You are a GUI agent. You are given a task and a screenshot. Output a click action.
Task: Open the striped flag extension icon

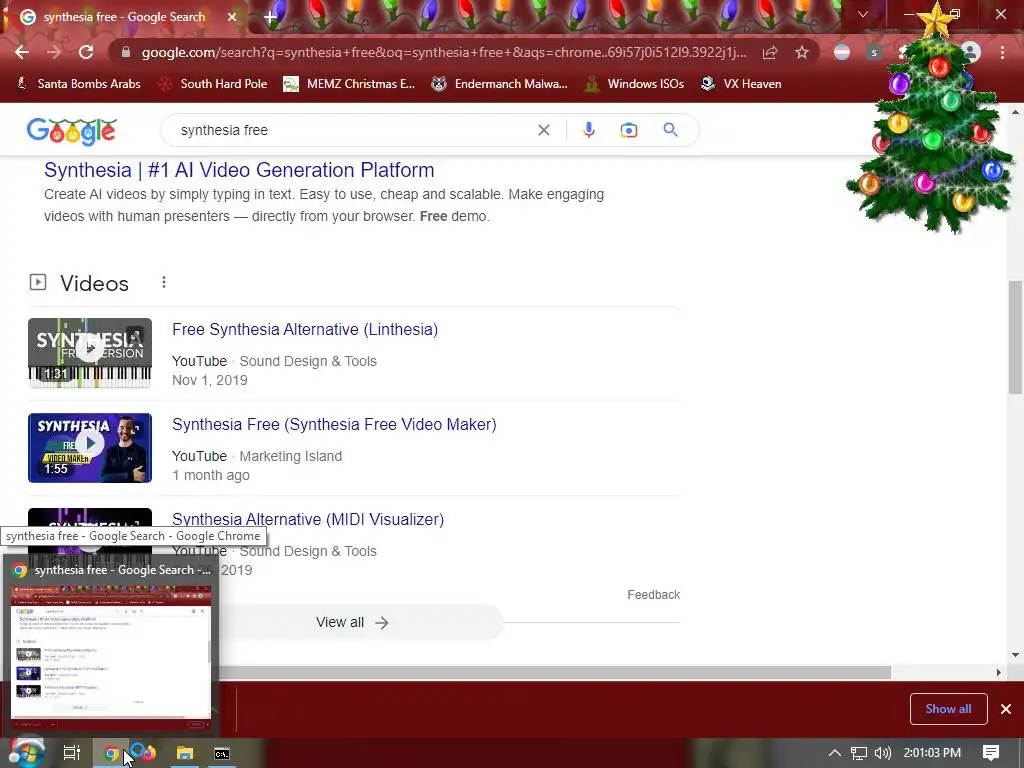[x=842, y=52]
